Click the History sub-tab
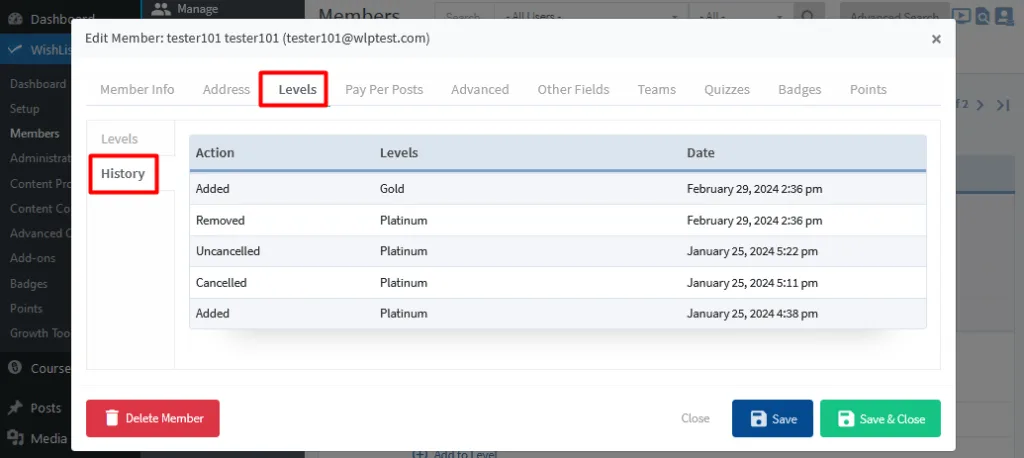 pos(123,174)
